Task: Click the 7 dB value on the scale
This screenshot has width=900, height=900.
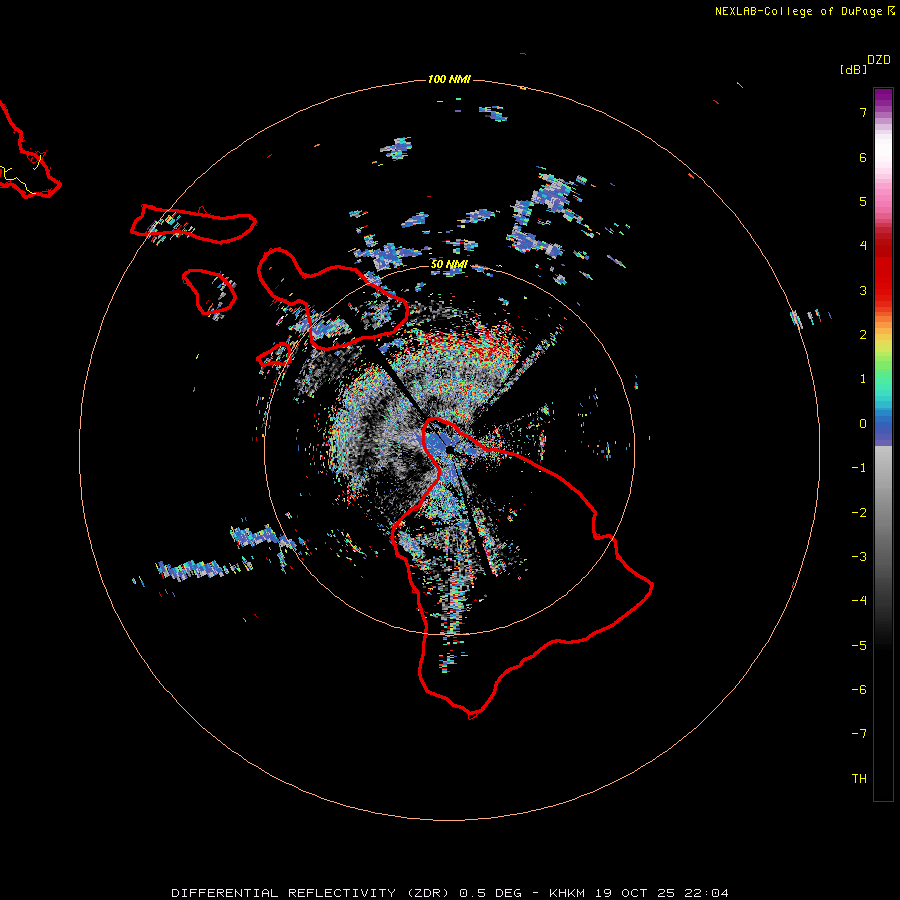Action: [x=863, y=112]
